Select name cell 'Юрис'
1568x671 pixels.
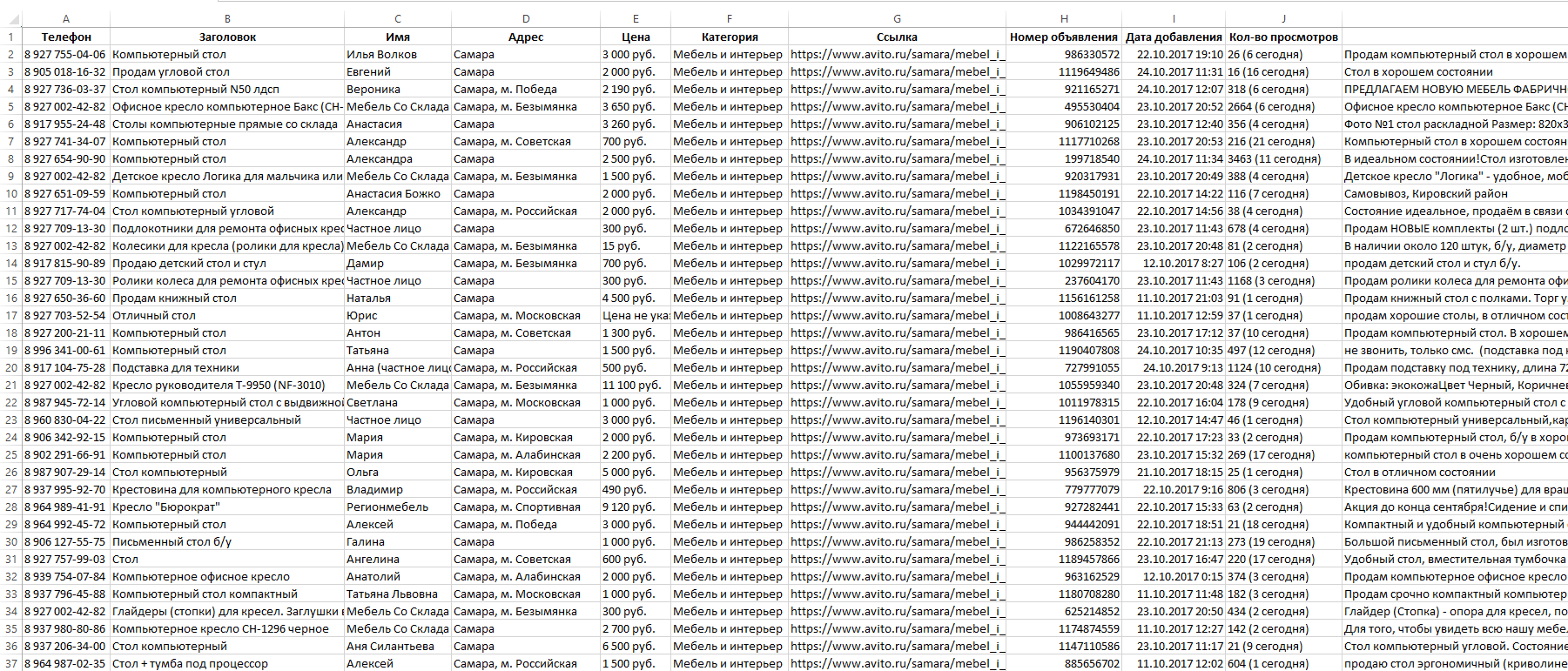[398, 315]
